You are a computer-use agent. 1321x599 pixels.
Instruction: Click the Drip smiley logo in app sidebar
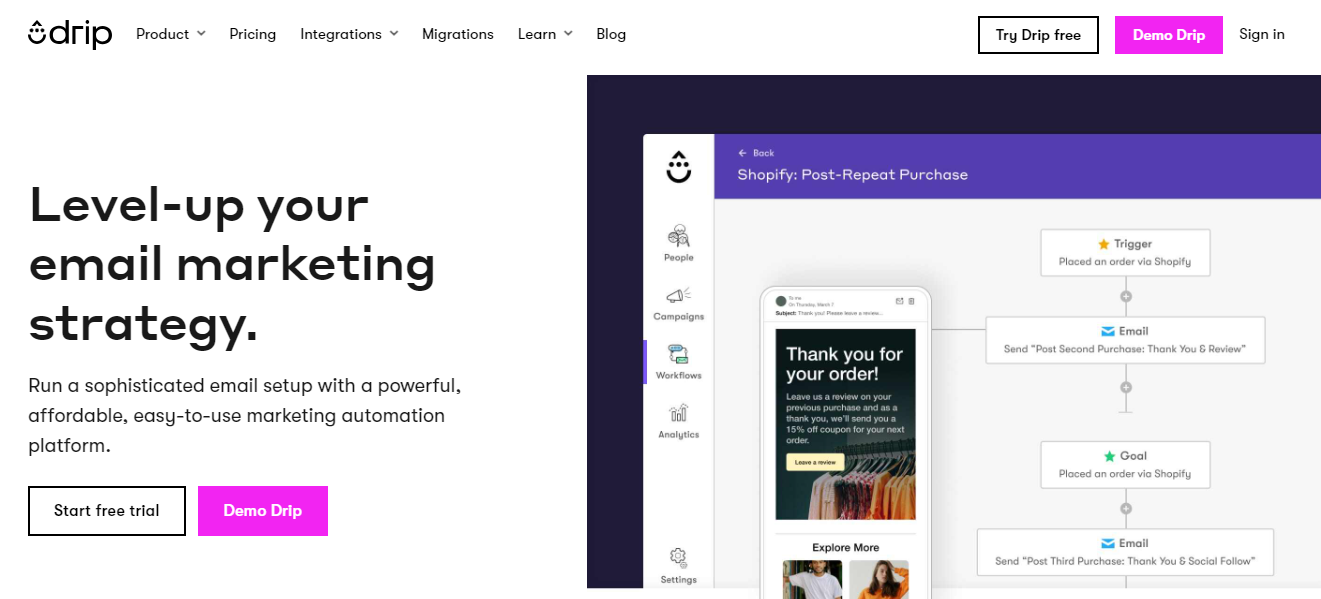(x=679, y=167)
